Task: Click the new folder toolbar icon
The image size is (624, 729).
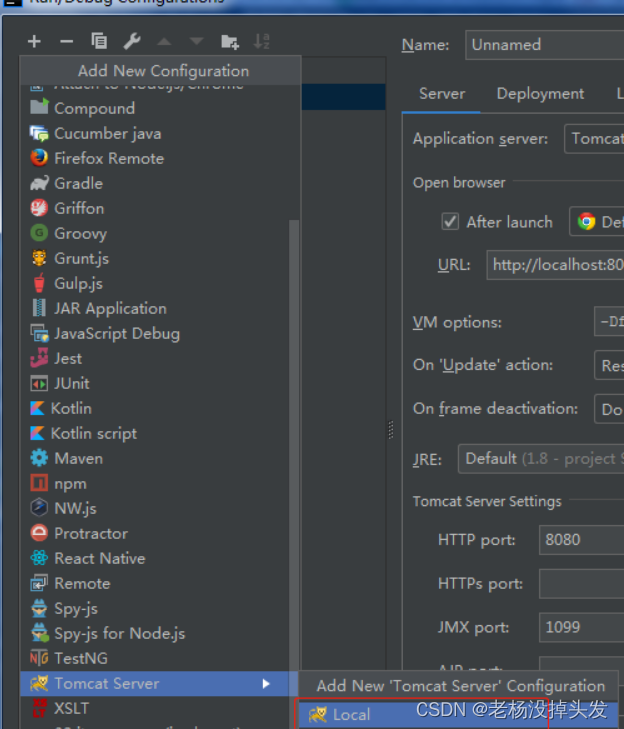Action: (x=230, y=41)
